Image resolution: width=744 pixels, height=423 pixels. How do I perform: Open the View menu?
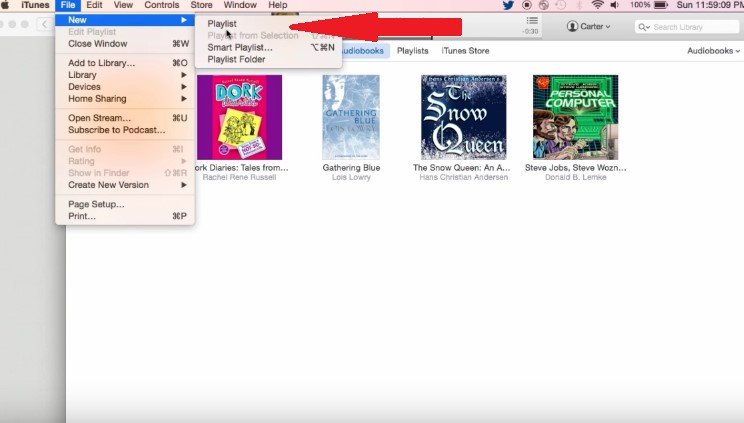tap(123, 5)
